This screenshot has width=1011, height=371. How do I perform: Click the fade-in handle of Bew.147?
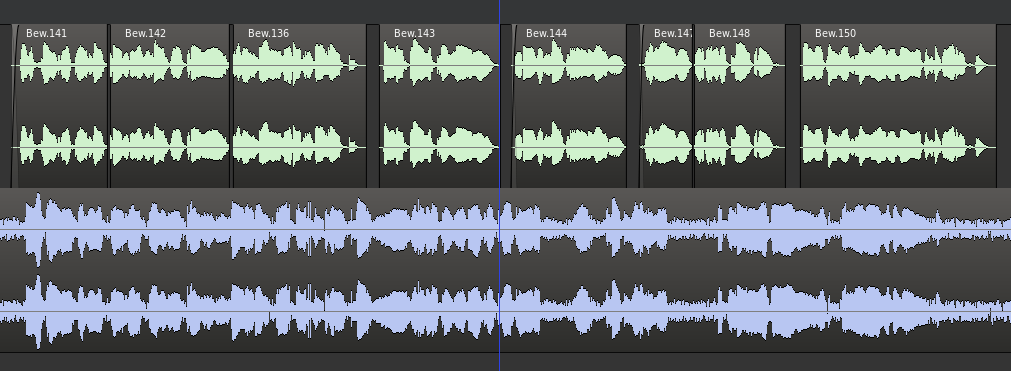tap(642, 106)
